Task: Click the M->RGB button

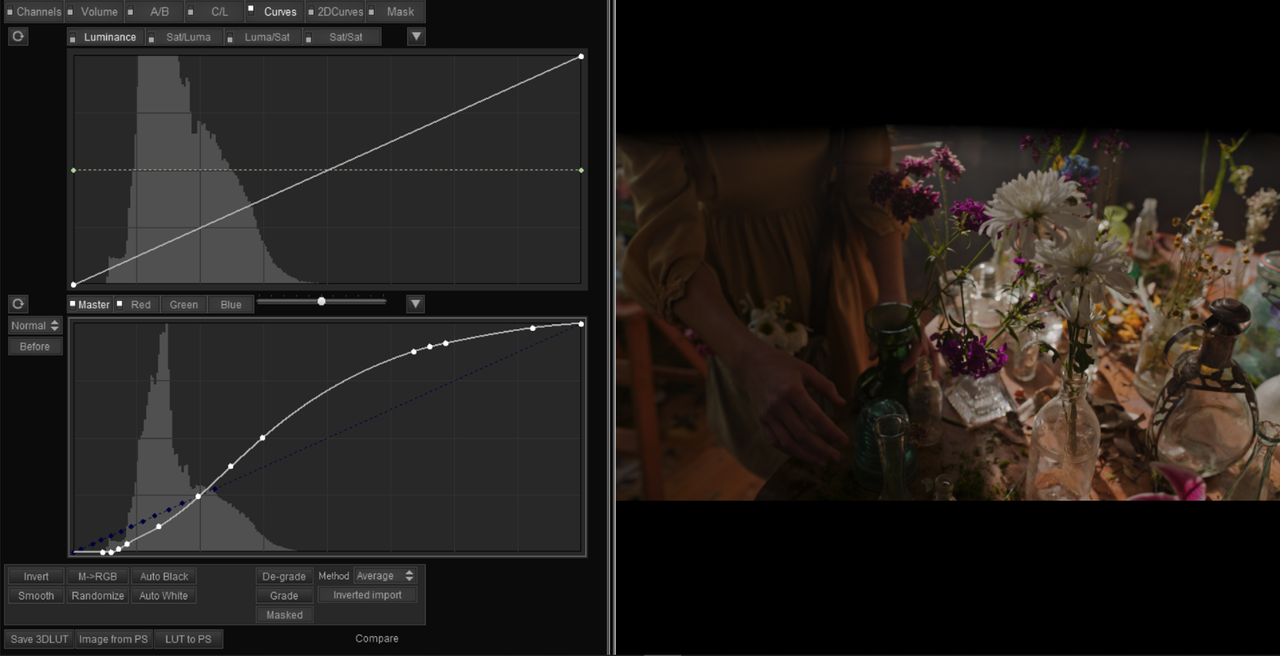Action: pos(97,576)
